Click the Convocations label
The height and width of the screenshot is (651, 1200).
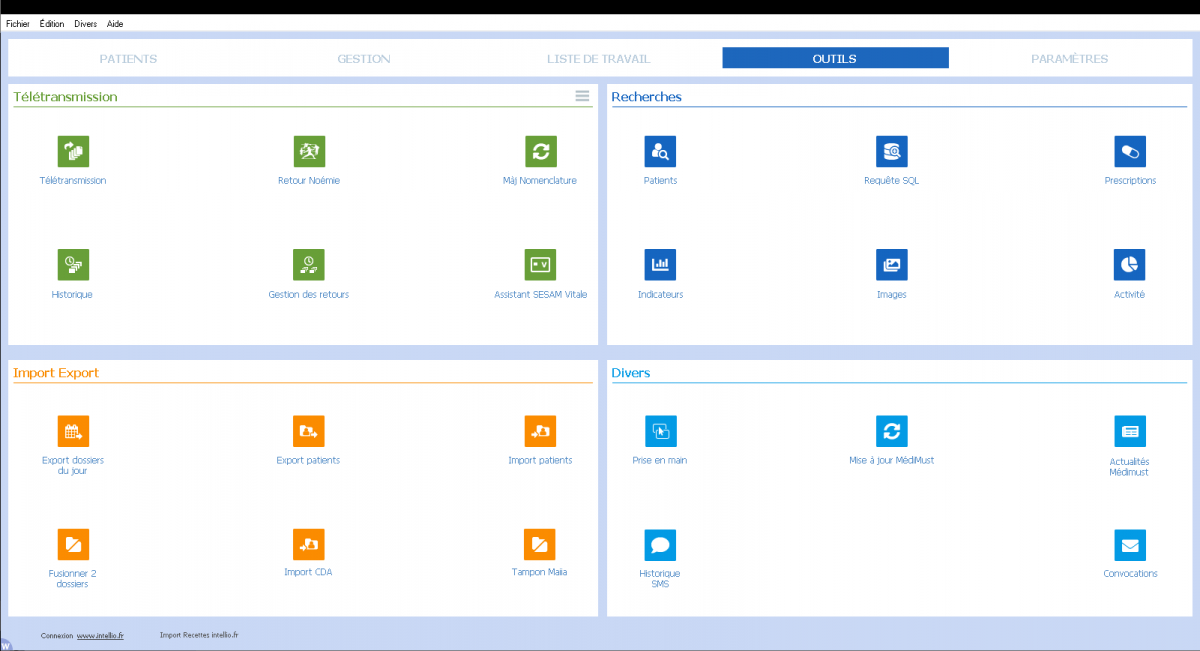pyautogui.click(x=1130, y=574)
